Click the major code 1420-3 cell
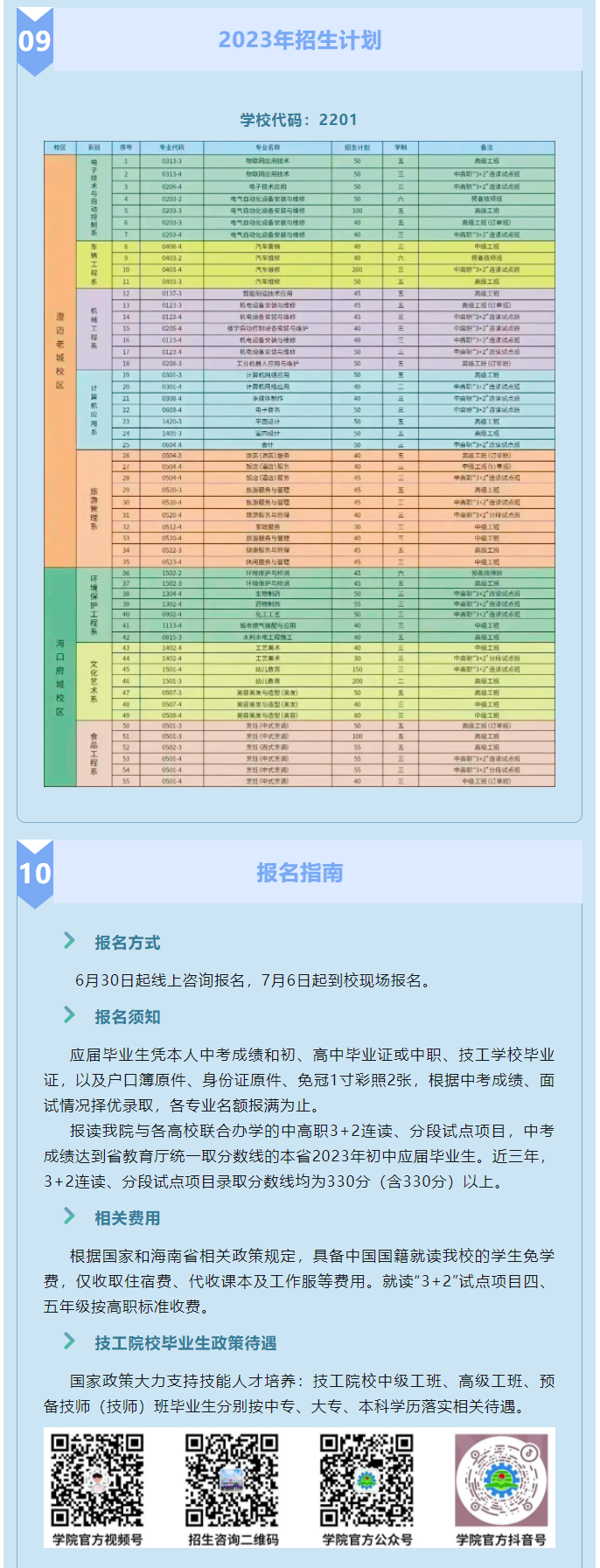Viewport: 600px width, 1568px height. 171,422
